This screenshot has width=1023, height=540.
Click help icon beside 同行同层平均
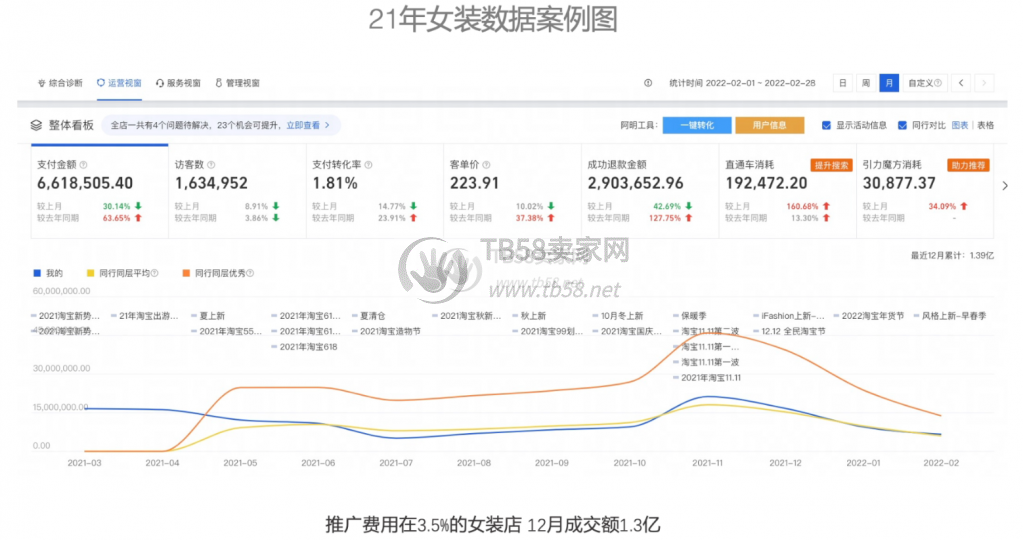click(155, 273)
